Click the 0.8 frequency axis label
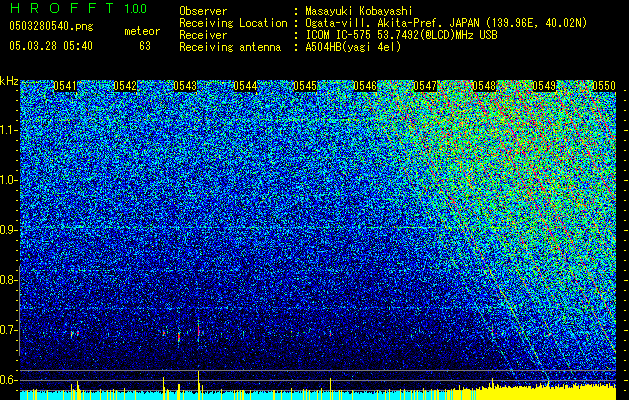This screenshot has width=629, height=400. tap(9, 280)
